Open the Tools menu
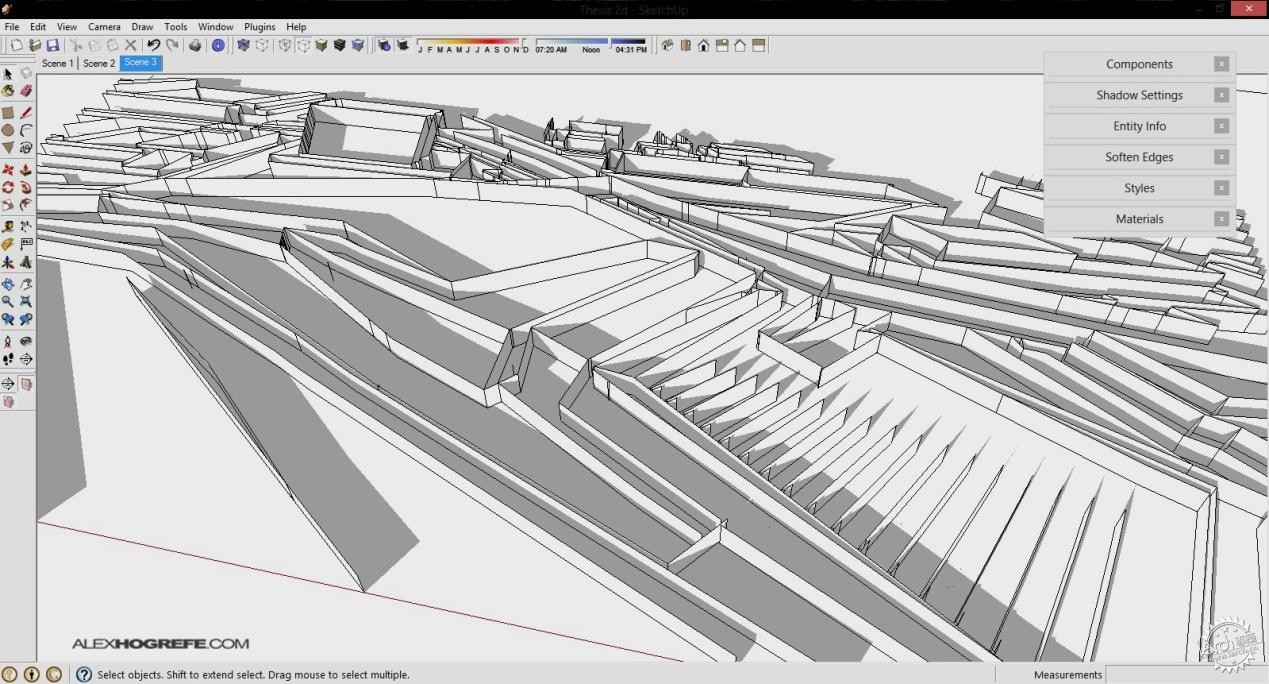Image resolution: width=1269 pixels, height=684 pixels. click(175, 27)
